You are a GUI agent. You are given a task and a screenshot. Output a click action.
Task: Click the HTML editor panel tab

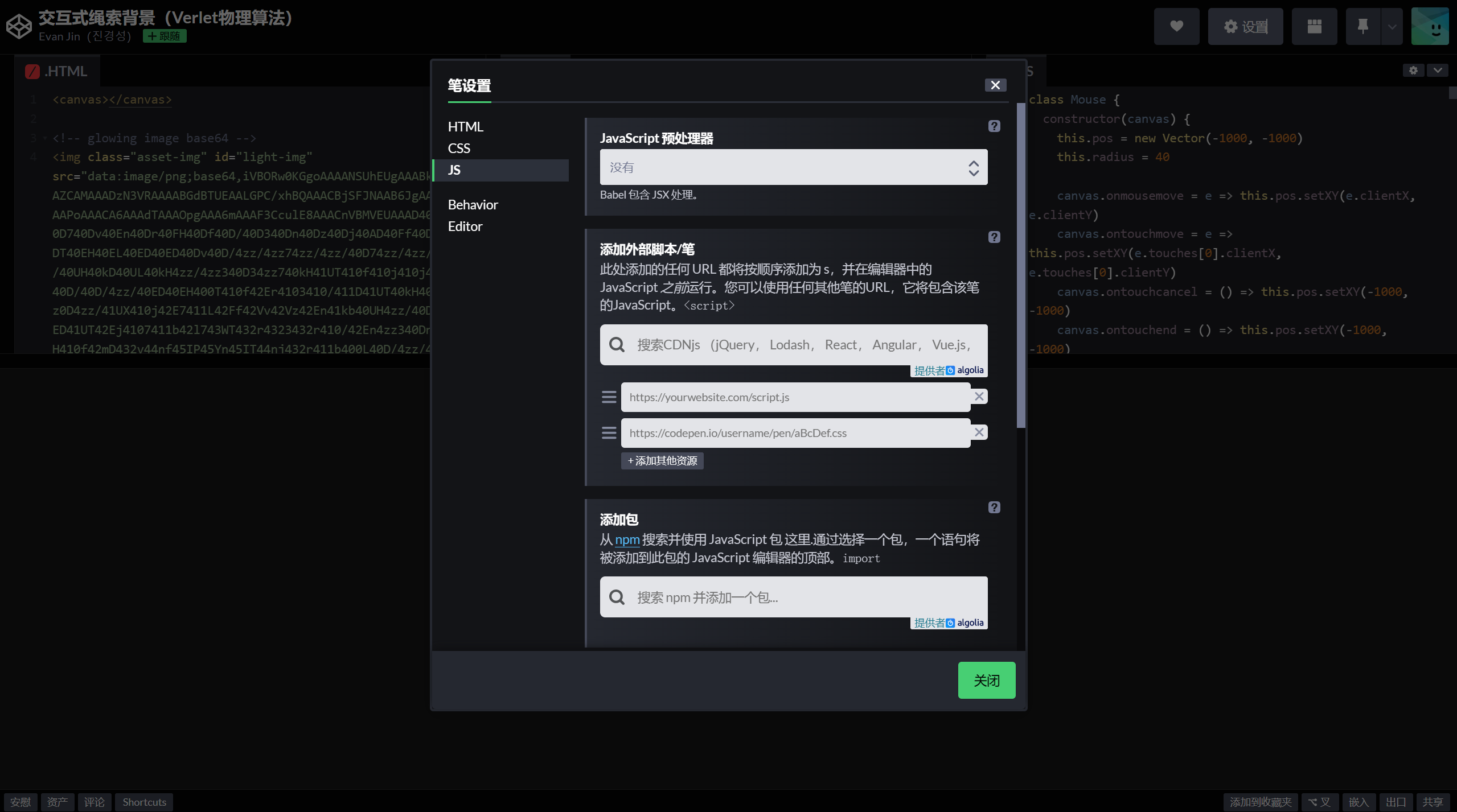[57, 71]
